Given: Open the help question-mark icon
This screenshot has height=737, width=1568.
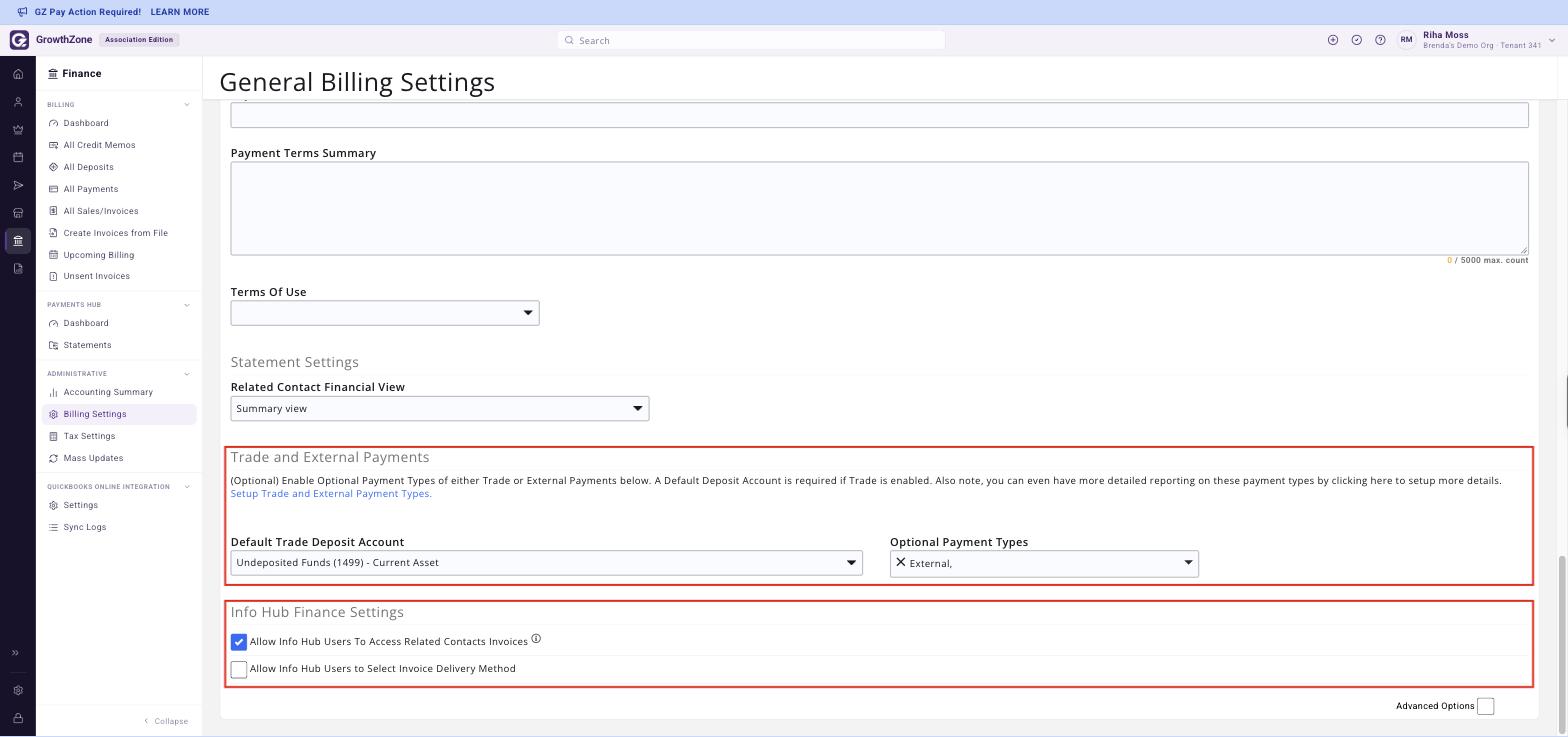Looking at the screenshot, I should (1380, 40).
